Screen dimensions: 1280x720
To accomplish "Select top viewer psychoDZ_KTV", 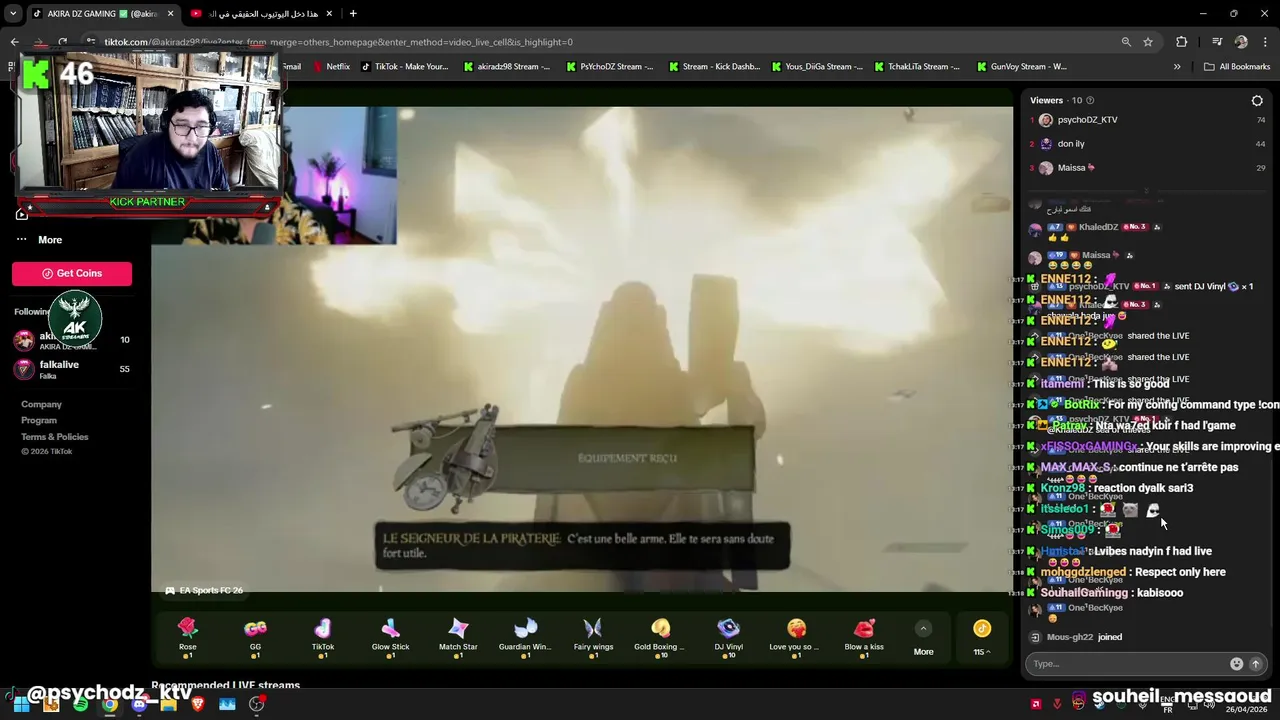I will [x=1146, y=120].
